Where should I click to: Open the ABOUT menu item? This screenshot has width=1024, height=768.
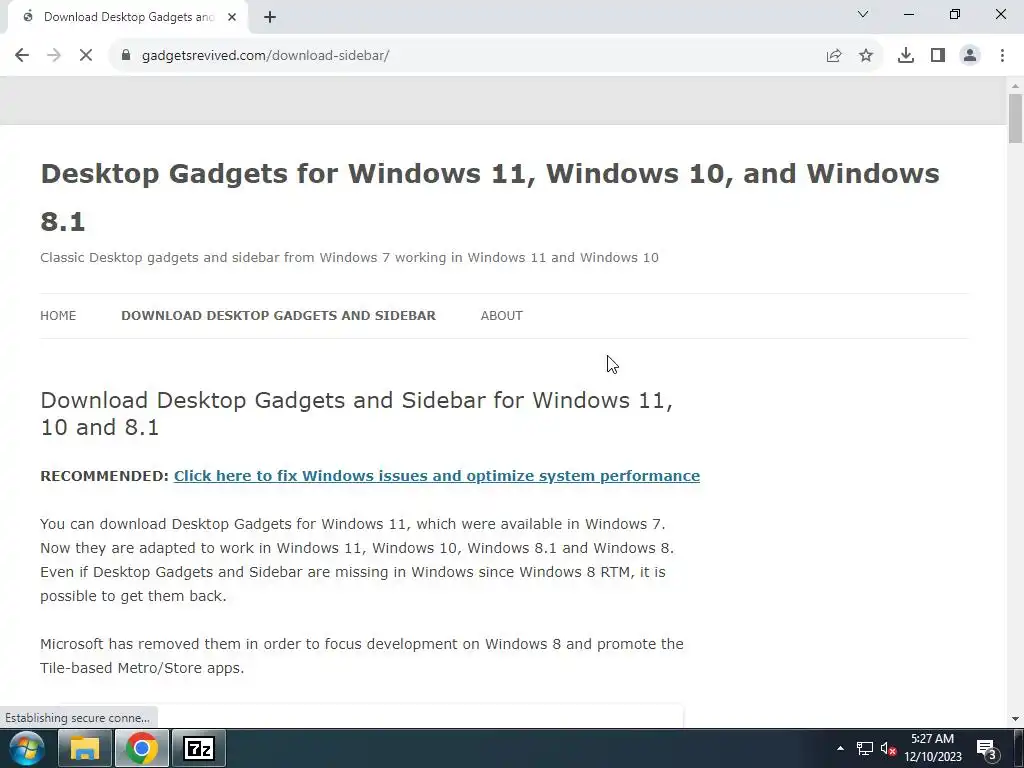(x=502, y=315)
